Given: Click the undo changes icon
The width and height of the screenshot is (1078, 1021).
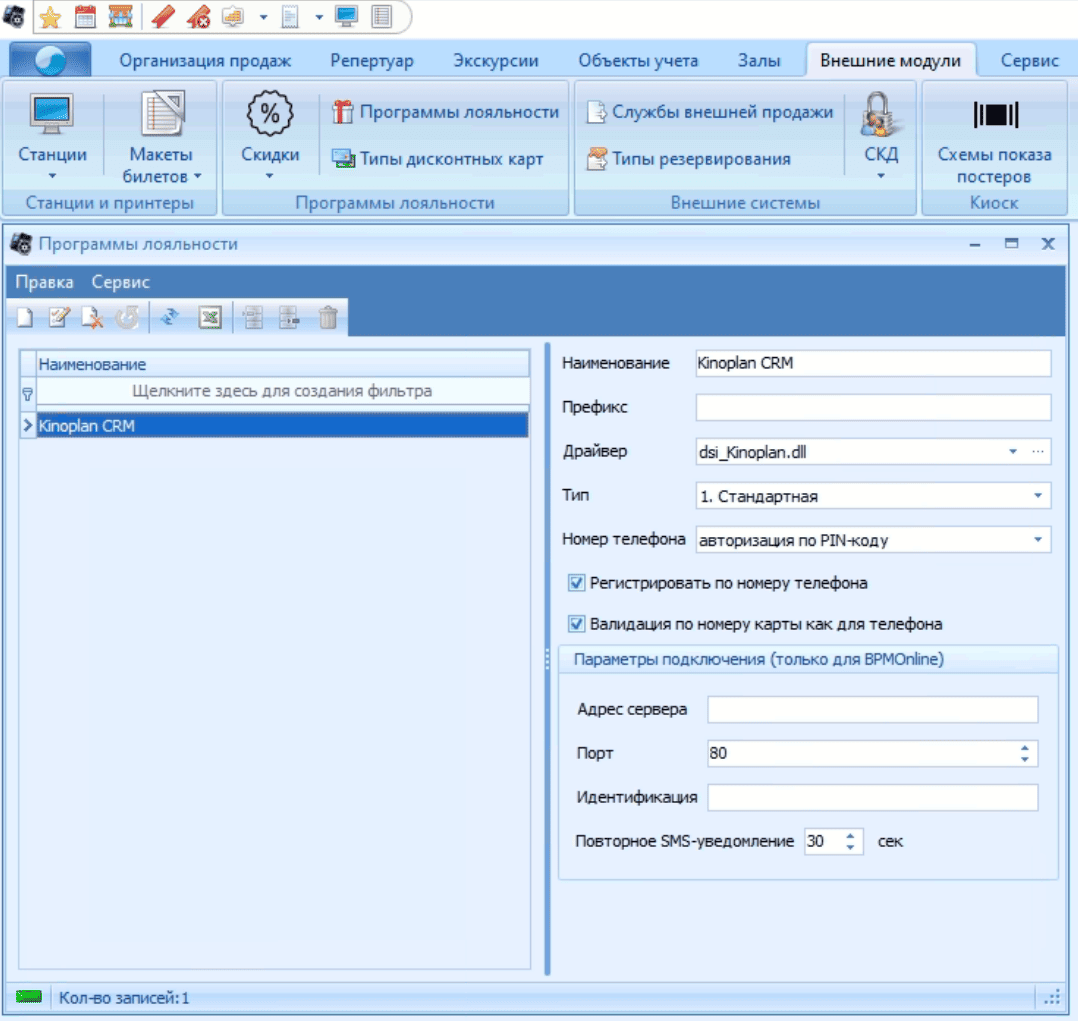Looking at the screenshot, I should (x=127, y=318).
